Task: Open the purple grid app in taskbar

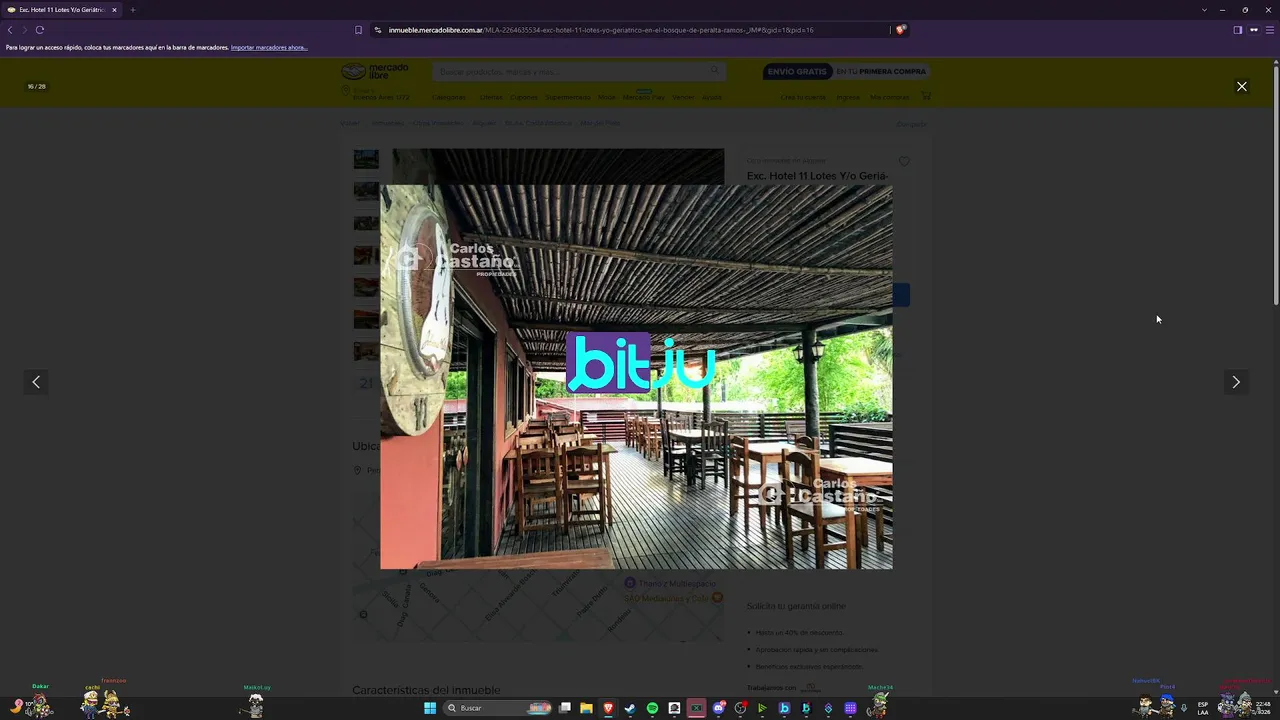Action: tap(850, 708)
